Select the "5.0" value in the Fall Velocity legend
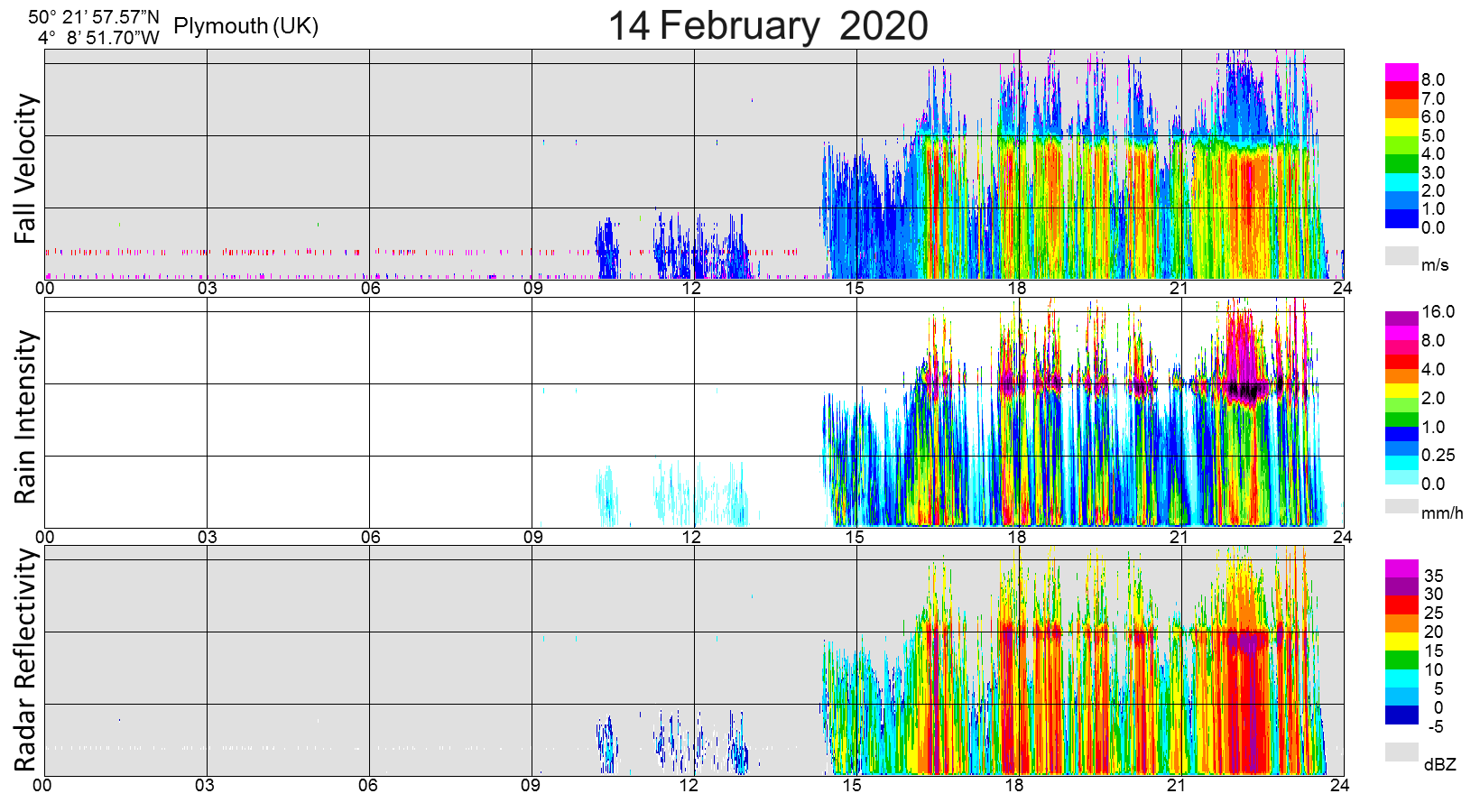This screenshot has height=812, width=1480. [x=1433, y=136]
